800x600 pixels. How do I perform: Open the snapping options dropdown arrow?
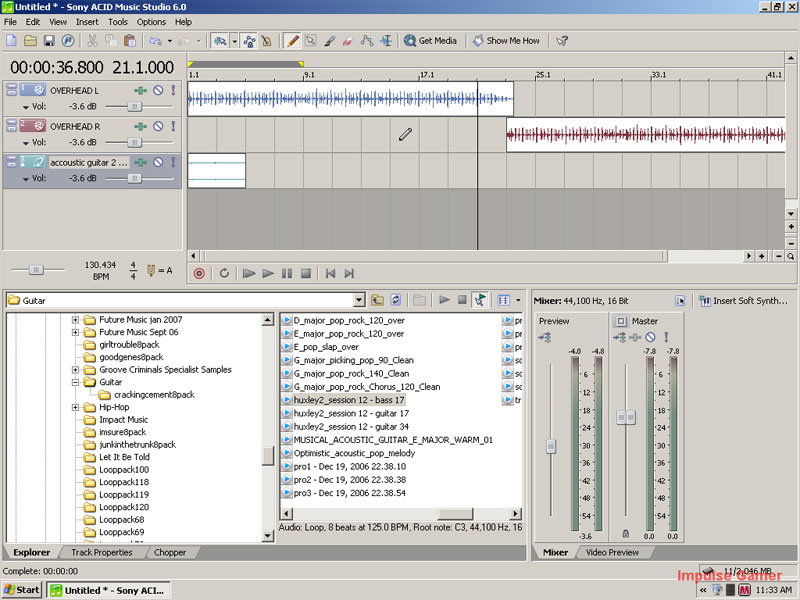[234, 41]
